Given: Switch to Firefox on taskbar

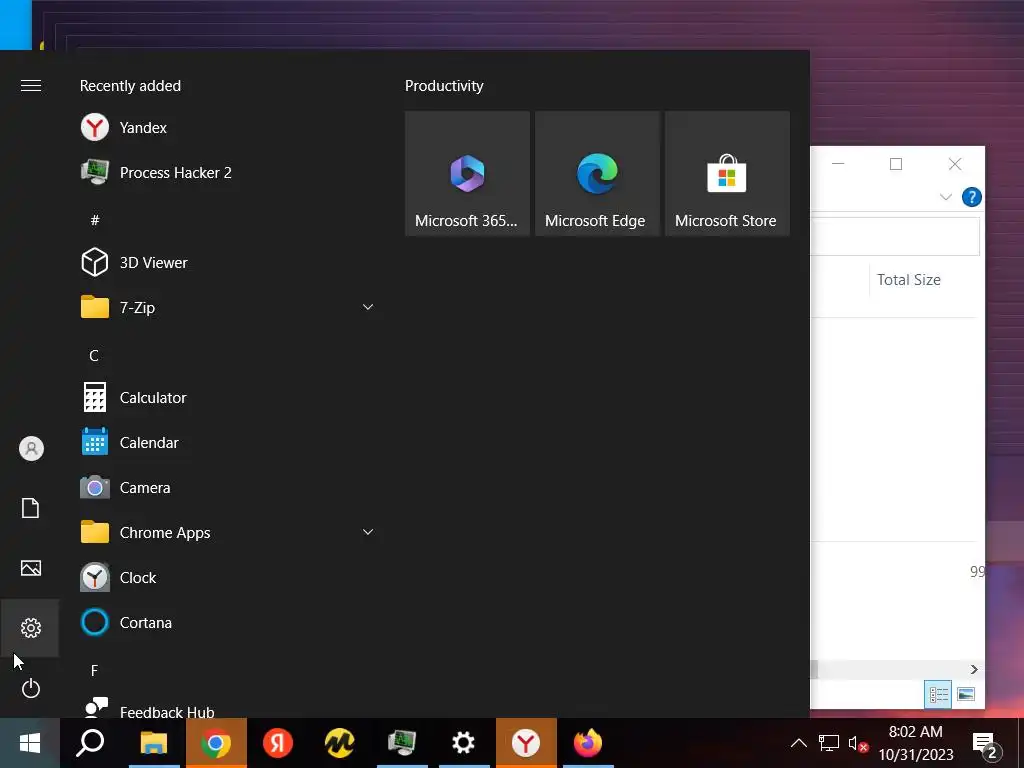Looking at the screenshot, I should point(588,743).
